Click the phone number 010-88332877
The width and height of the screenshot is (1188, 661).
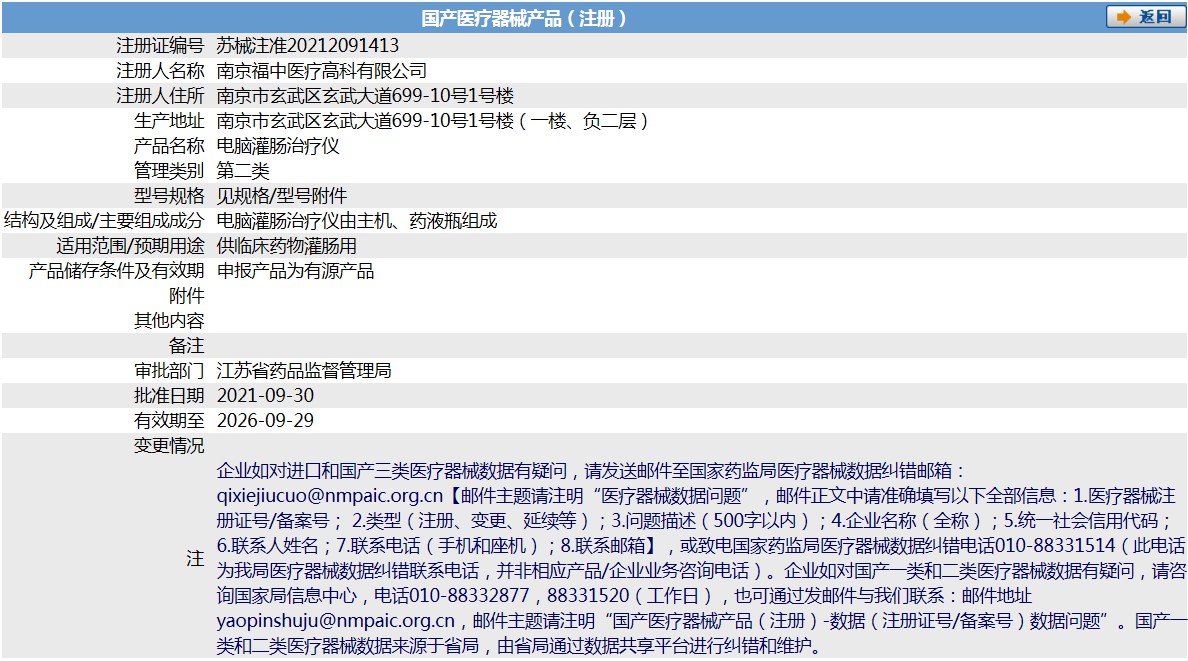pos(469,596)
